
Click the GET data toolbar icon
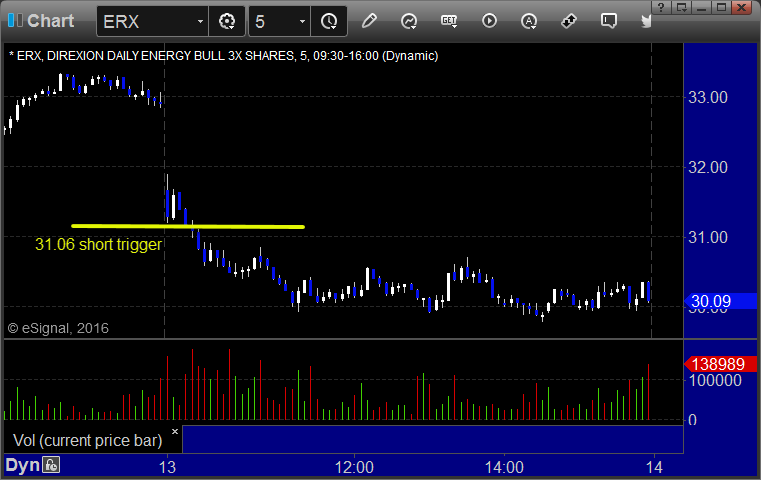449,21
